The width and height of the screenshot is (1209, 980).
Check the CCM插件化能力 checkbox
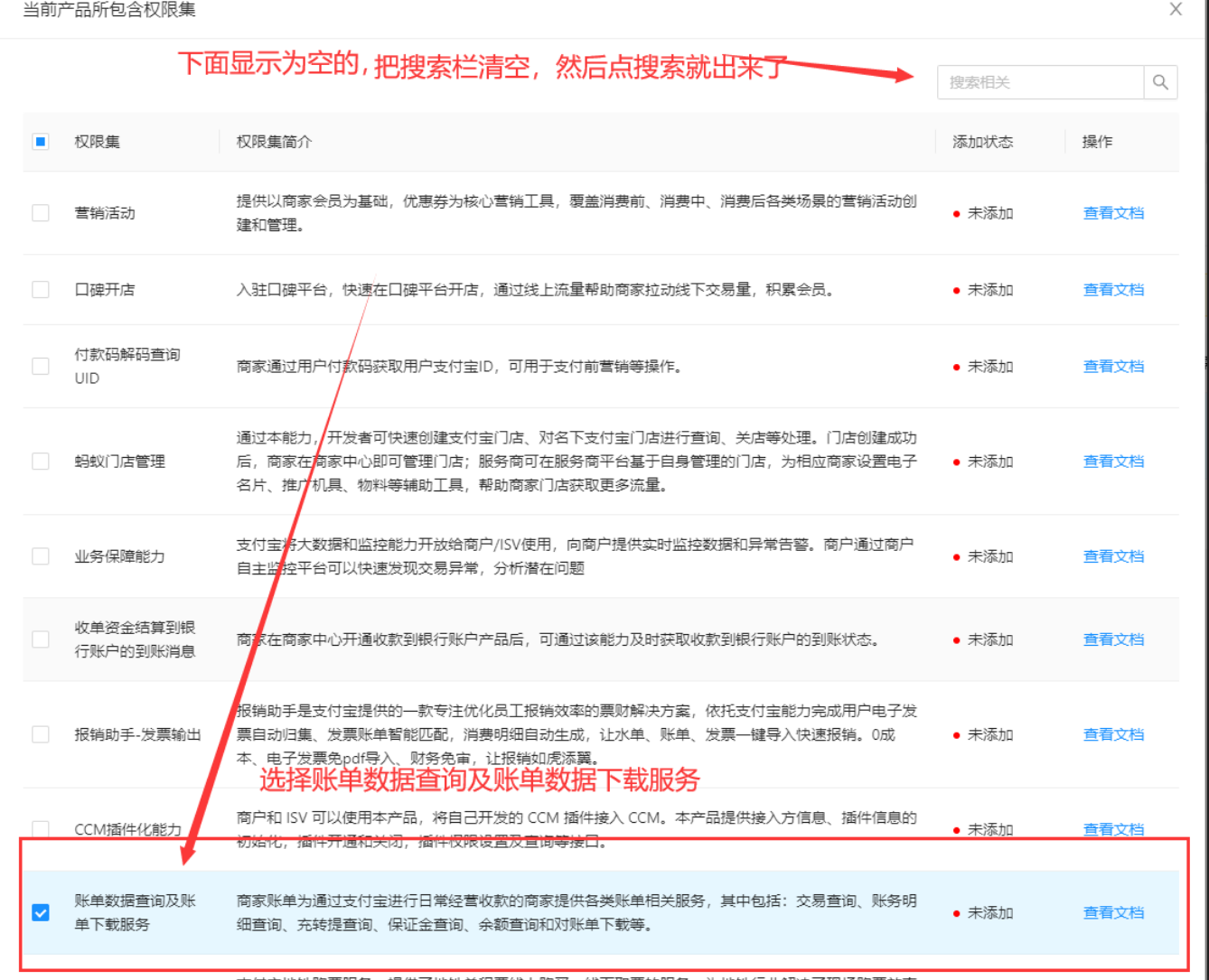pyautogui.click(x=40, y=829)
